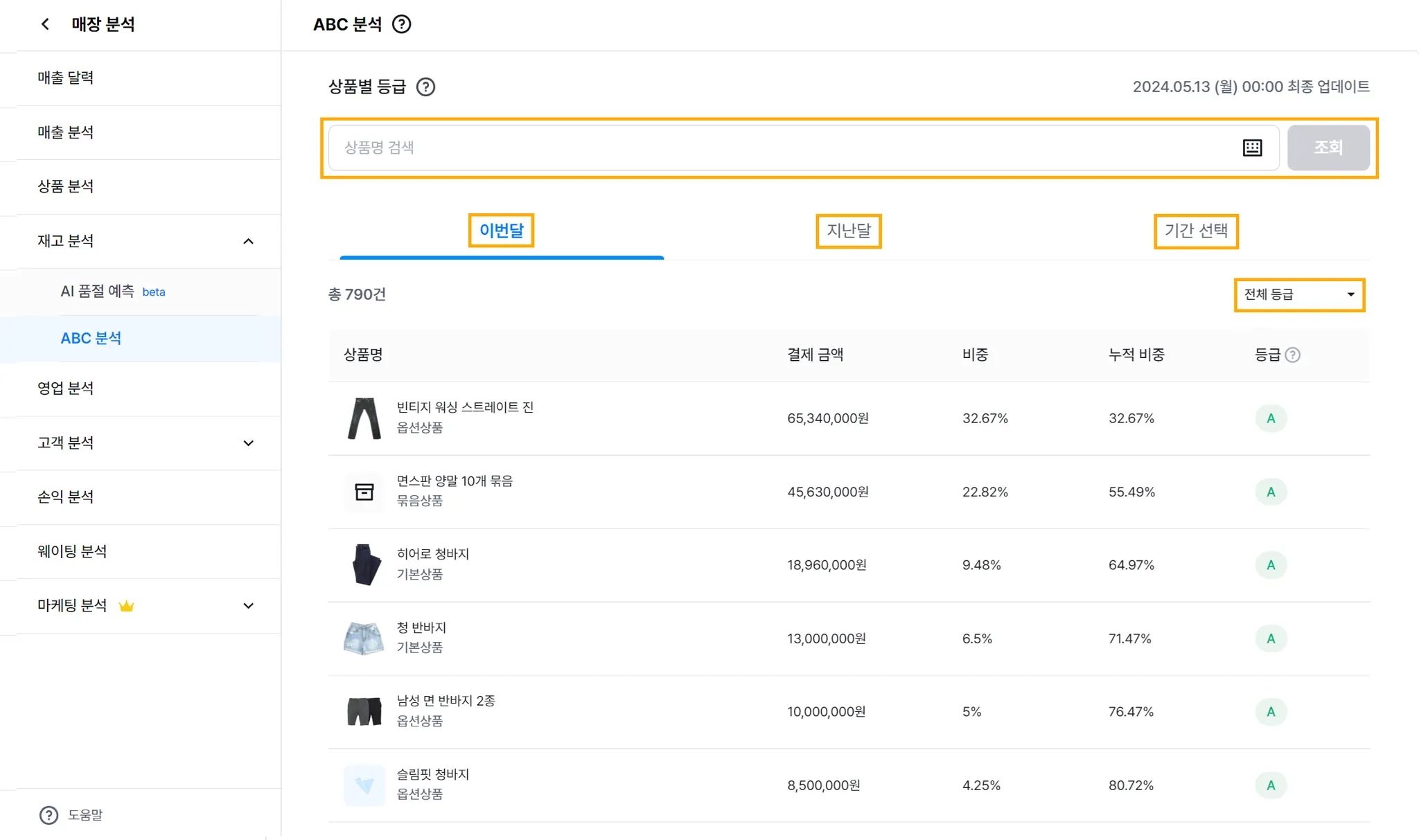Screen dimensions: 1419x840
Task: Click the crown icon next to 마케팅 분석
Action: point(126,606)
